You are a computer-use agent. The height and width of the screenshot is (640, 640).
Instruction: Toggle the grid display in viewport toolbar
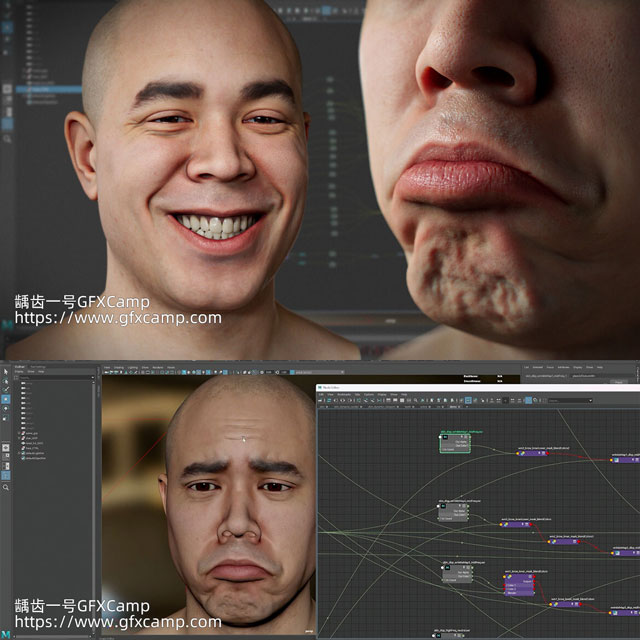click(x=142, y=372)
